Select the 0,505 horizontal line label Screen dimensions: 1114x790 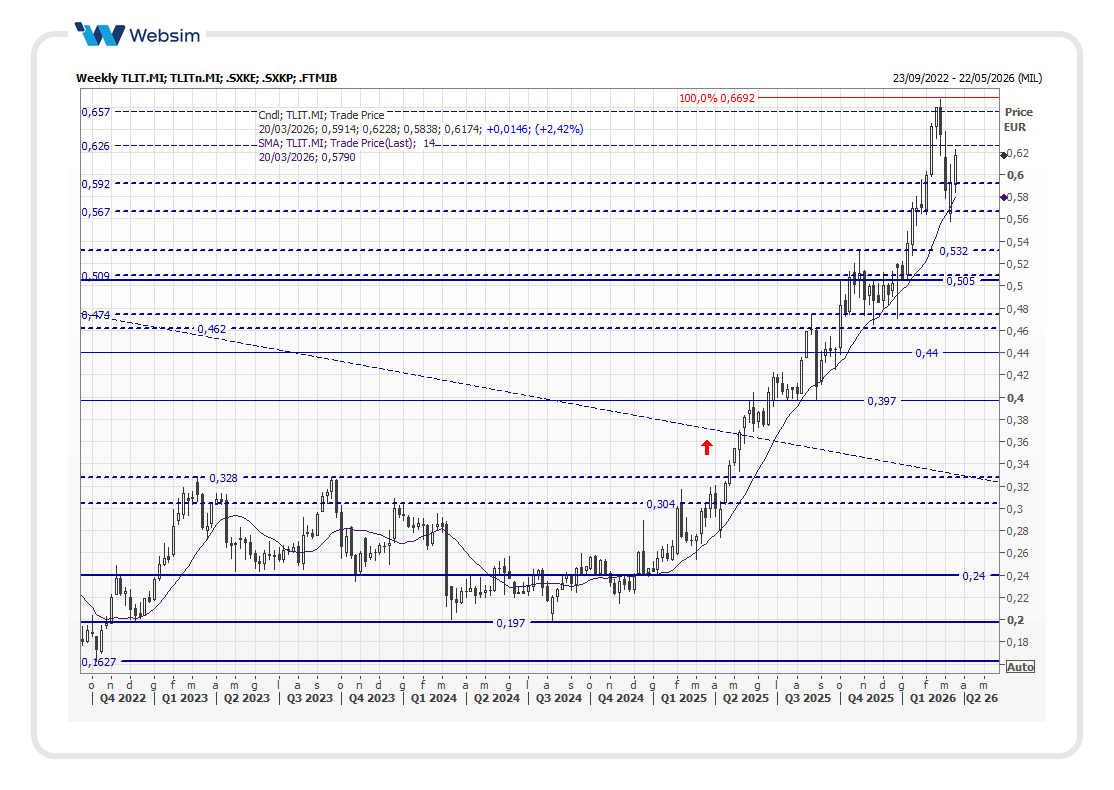959,282
